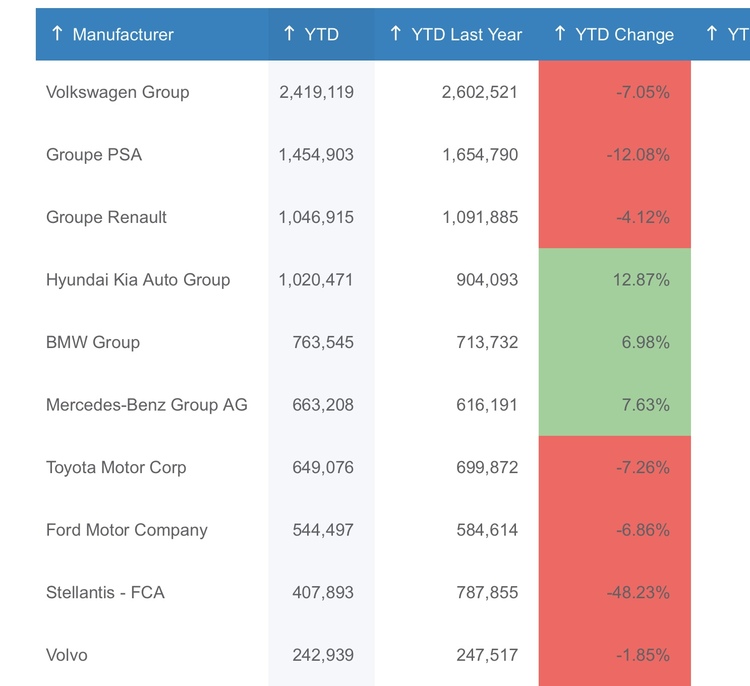Viewport: 750px width, 686px height.
Task: Click last year value 616,191
Action: pos(487,405)
